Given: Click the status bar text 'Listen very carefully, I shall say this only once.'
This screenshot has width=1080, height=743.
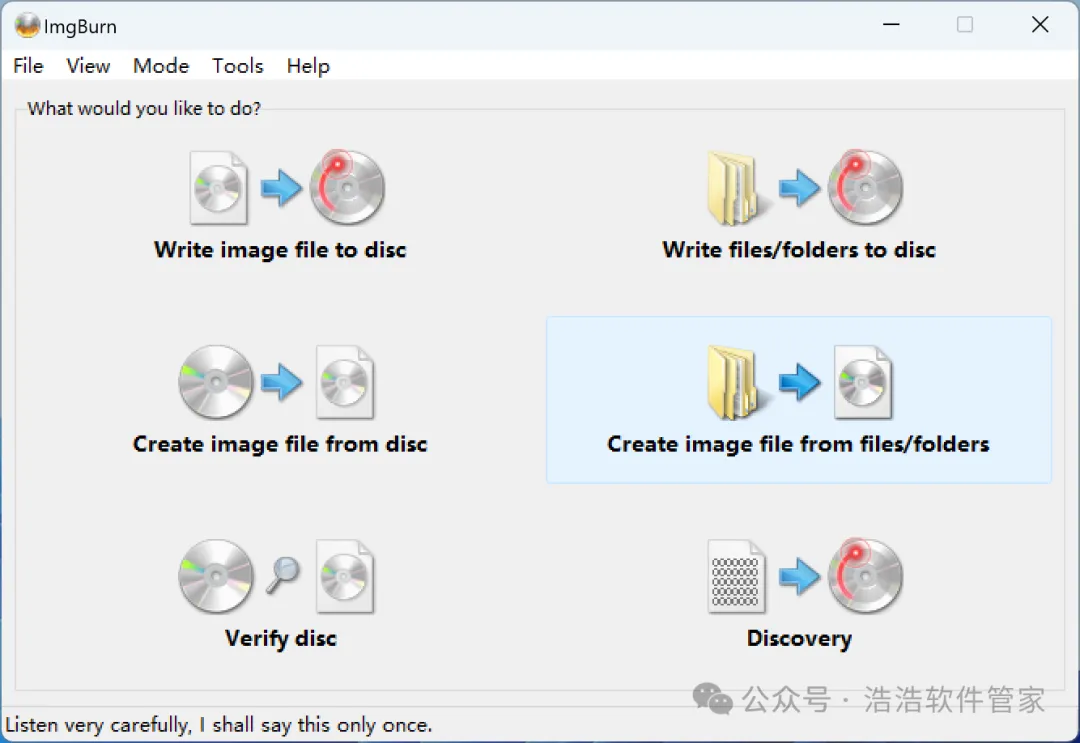Looking at the screenshot, I should [x=219, y=725].
